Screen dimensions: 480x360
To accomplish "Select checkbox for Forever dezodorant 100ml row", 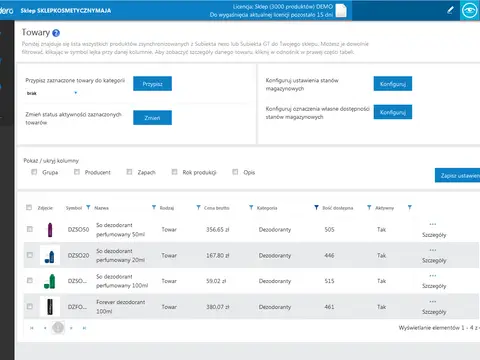I will [30, 306].
